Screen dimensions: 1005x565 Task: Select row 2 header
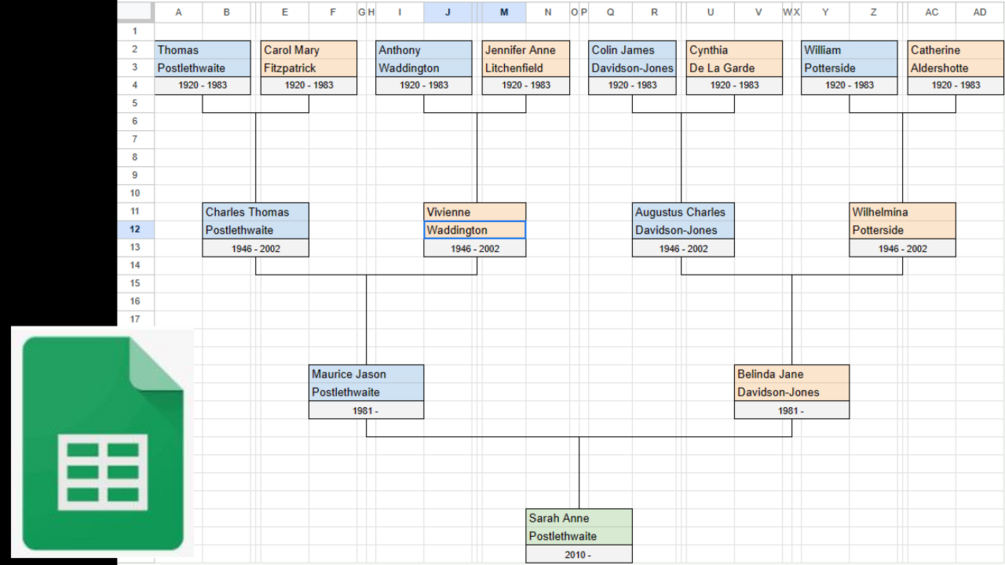tap(135, 49)
